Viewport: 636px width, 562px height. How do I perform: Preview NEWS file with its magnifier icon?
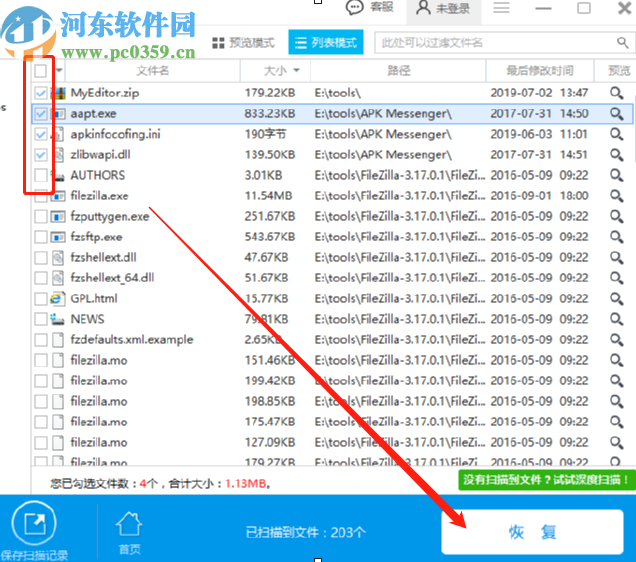[x=617, y=320]
